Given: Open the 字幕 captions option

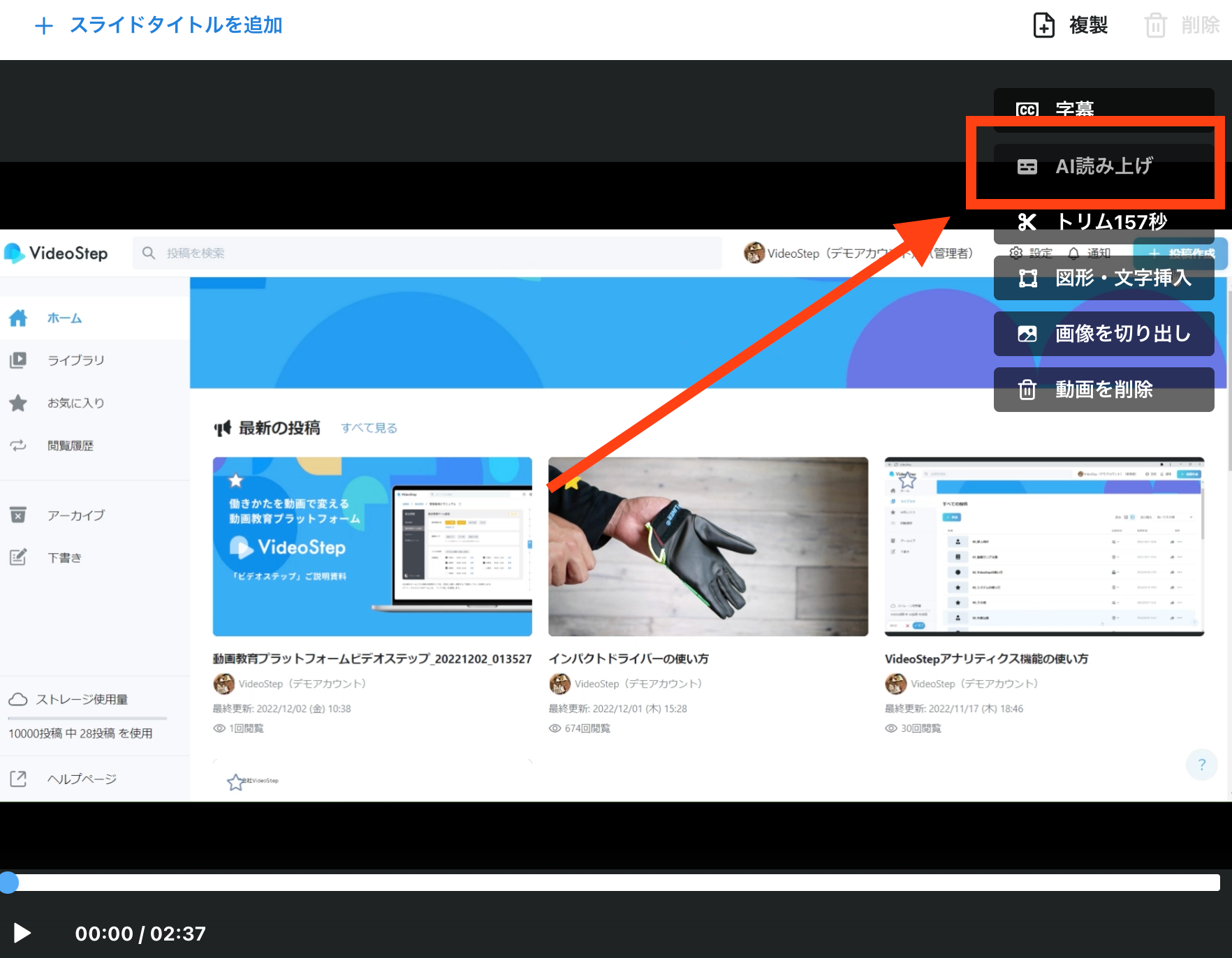Looking at the screenshot, I should pyautogui.click(x=1103, y=110).
